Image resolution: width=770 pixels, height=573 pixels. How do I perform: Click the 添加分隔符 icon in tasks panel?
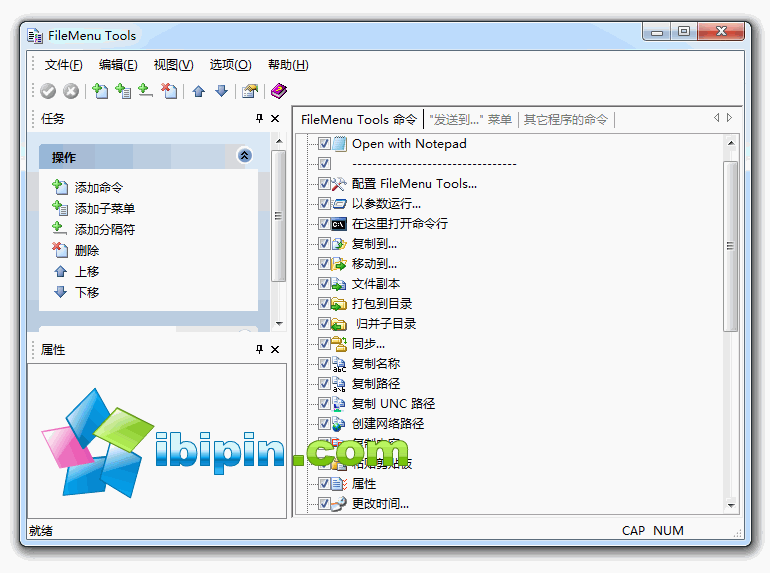coord(60,229)
